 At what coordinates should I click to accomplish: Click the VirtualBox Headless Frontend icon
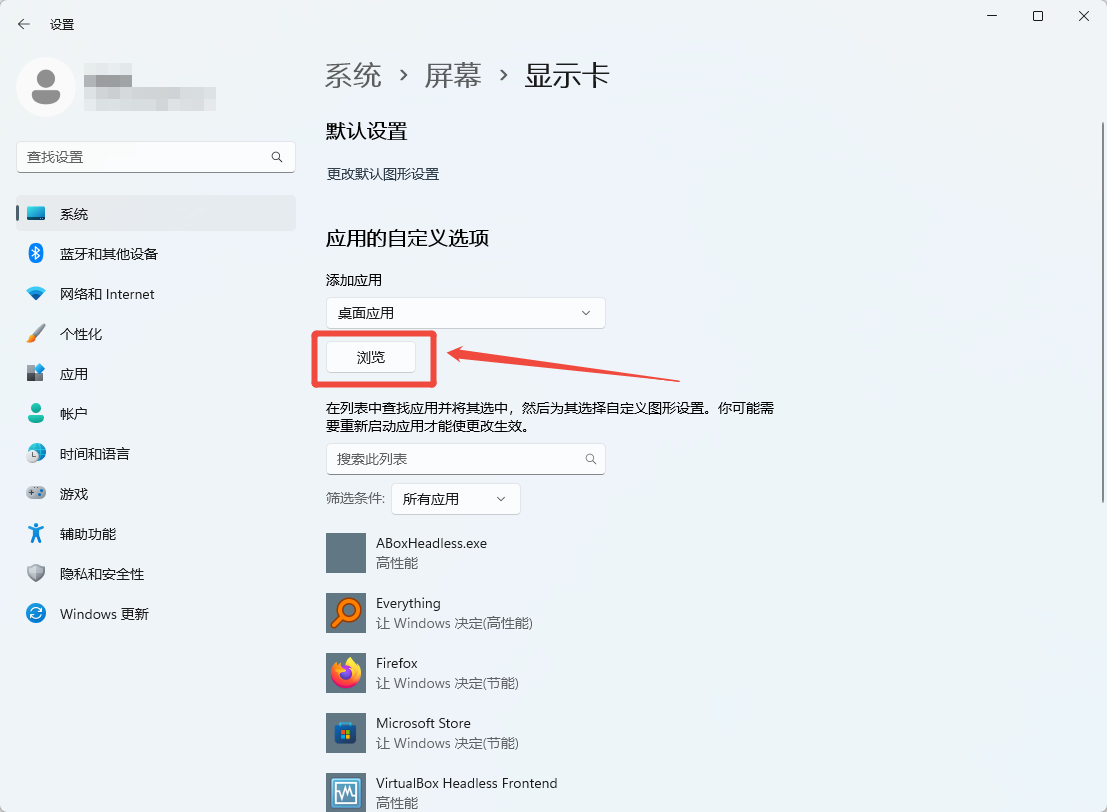(346, 792)
